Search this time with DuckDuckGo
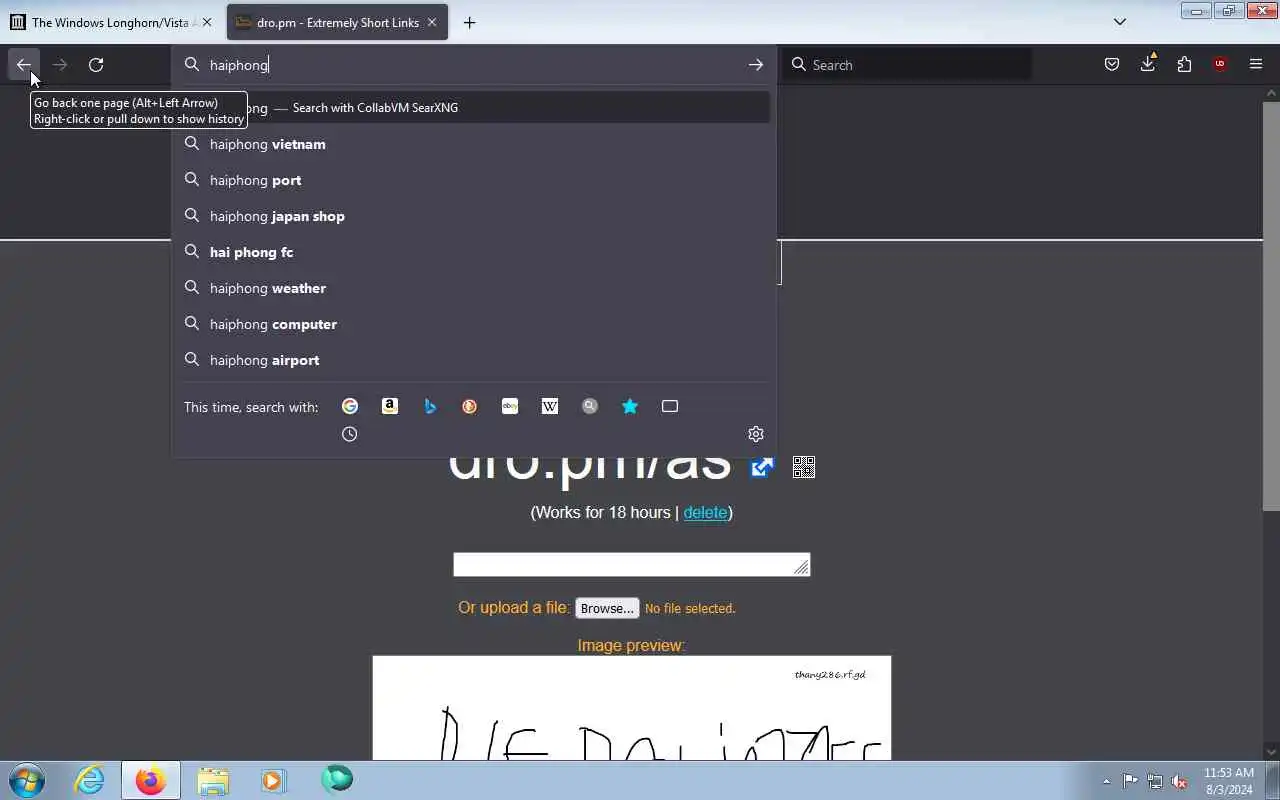This screenshot has height=800, width=1280. [x=470, y=406]
